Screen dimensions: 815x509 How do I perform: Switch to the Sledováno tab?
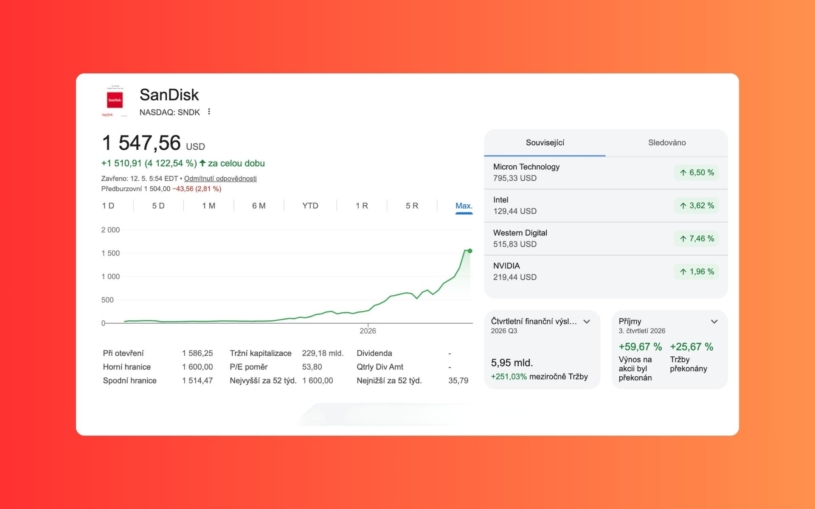click(667, 142)
